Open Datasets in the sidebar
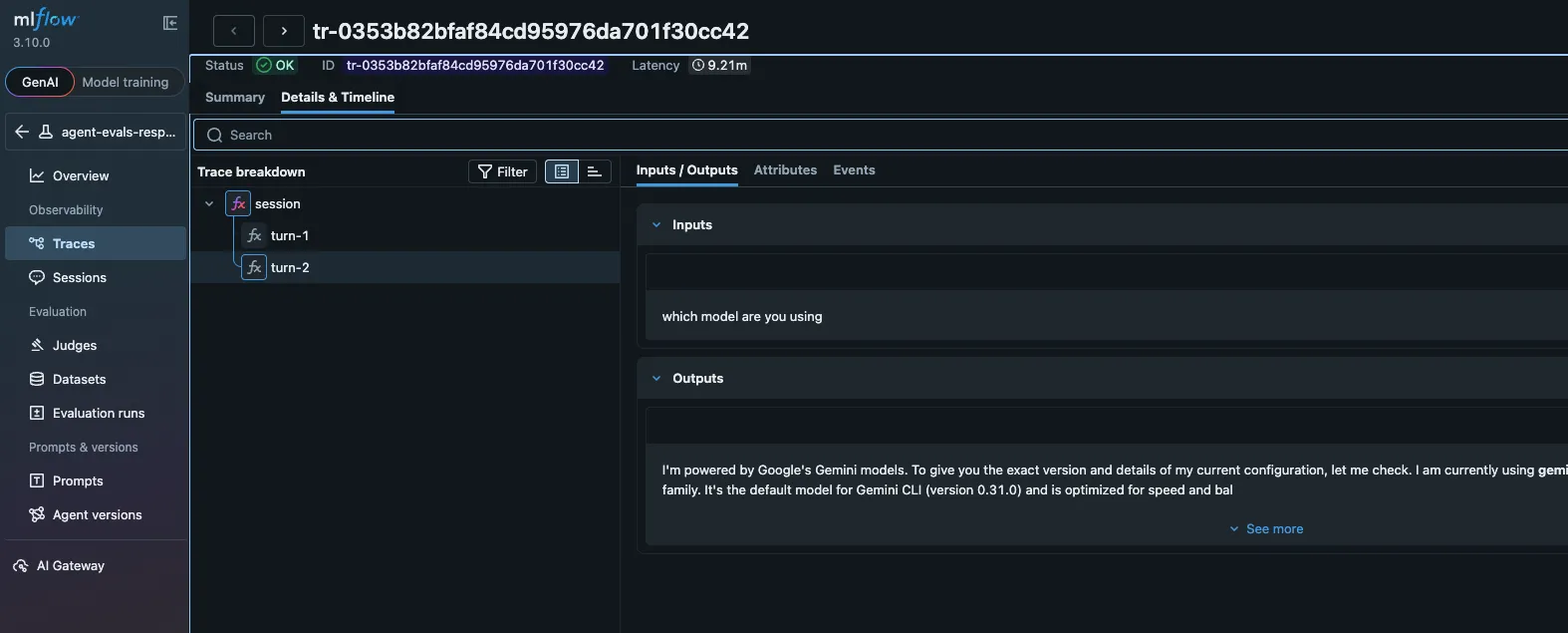The height and width of the screenshot is (633, 1568). click(79, 379)
